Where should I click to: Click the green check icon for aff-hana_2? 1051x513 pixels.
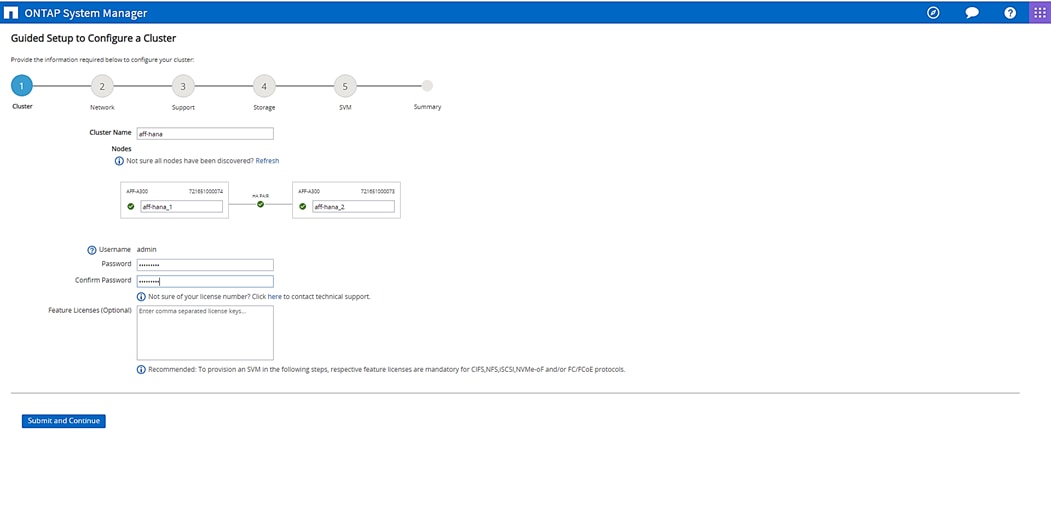[302, 207]
